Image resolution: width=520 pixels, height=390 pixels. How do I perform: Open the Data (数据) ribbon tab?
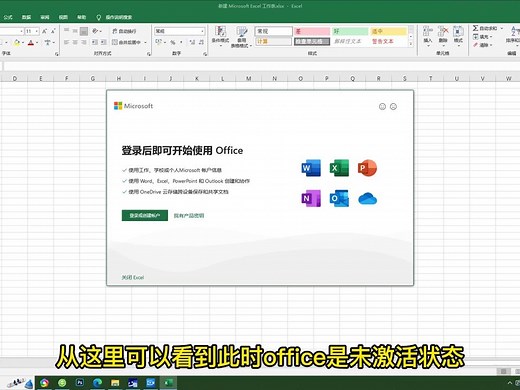coord(26,17)
